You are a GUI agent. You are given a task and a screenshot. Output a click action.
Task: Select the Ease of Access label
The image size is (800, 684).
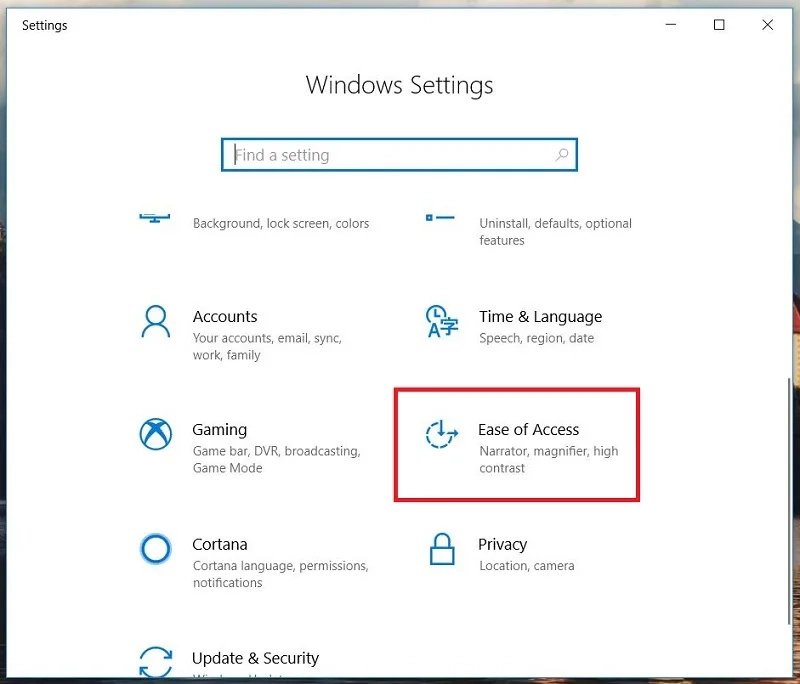529,430
